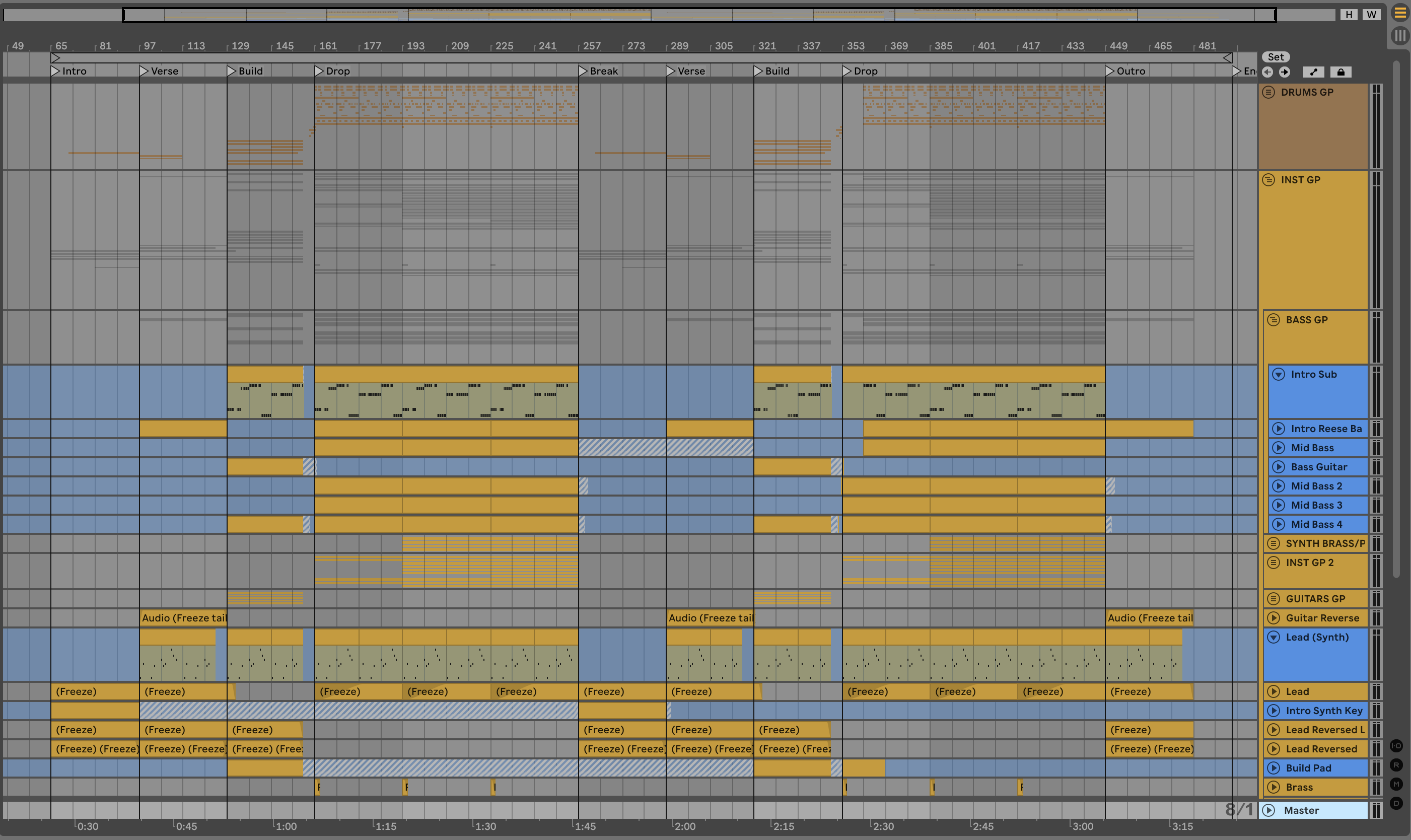Switch to Arrangement view using the horizontal-lines icon
This screenshot has width=1411, height=840.
(x=1400, y=13)
